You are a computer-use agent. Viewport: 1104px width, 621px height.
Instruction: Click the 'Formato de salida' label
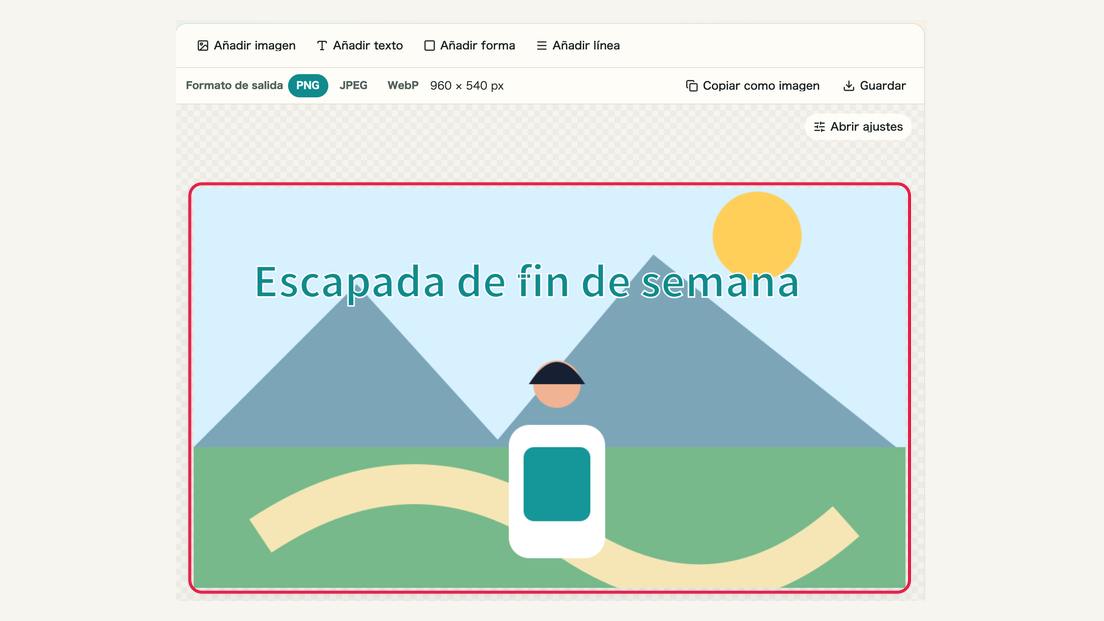[x=234, y=85]
